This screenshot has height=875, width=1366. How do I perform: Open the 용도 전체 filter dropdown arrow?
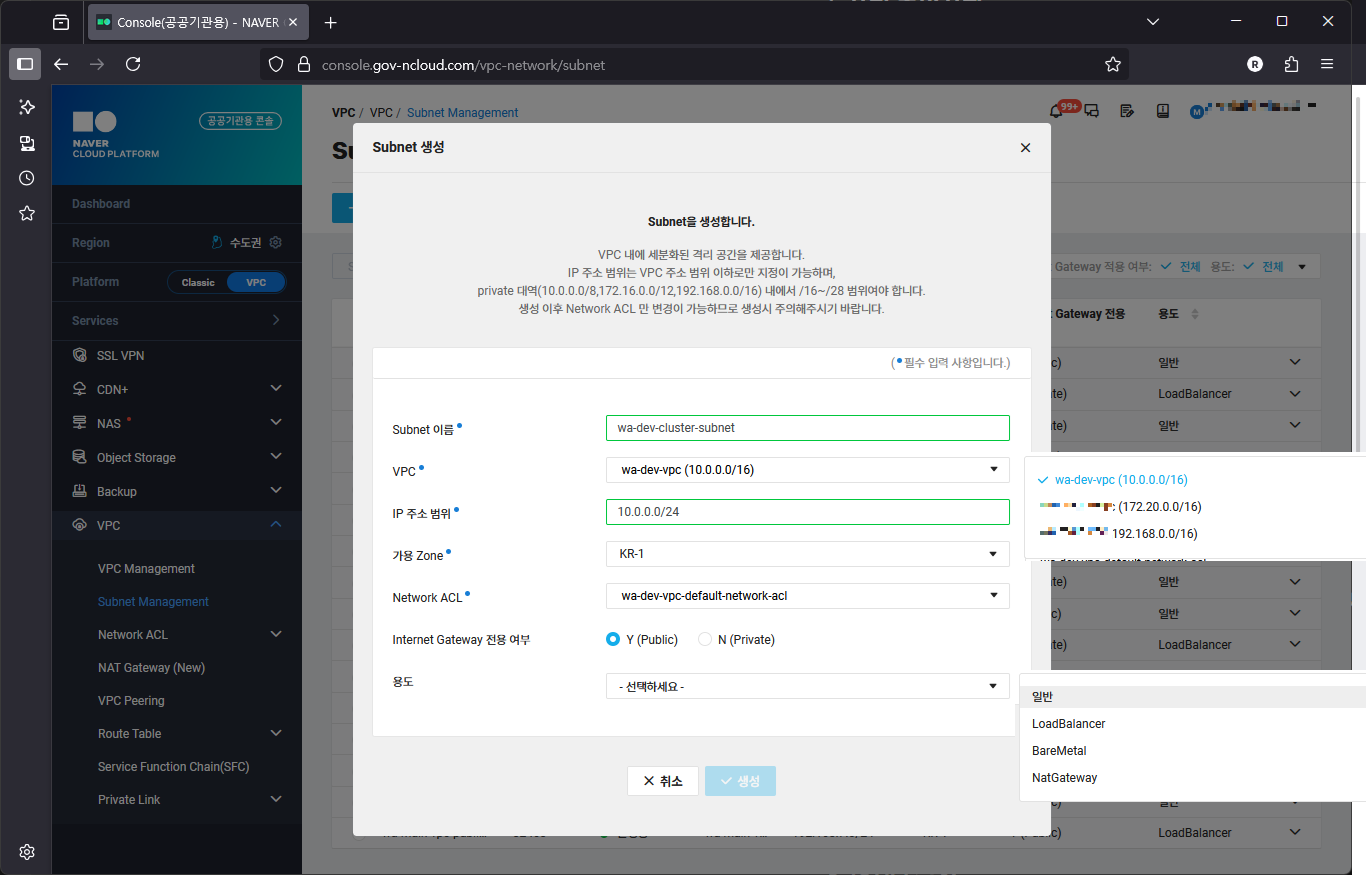1302,267
